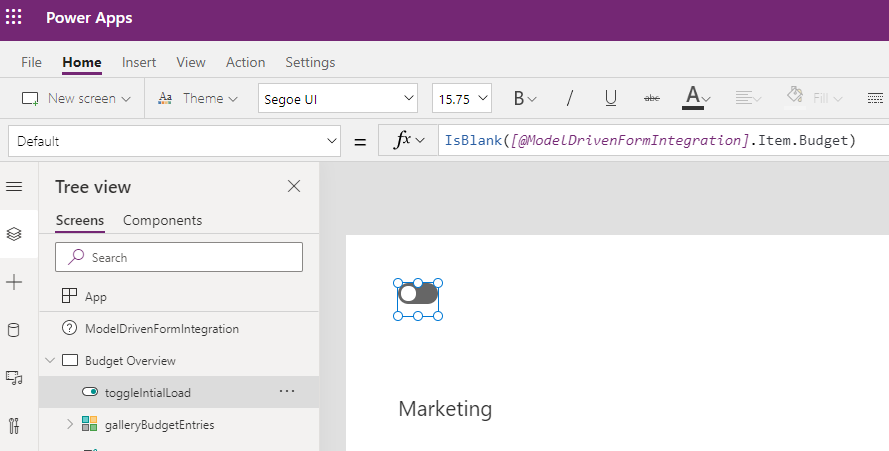Select the Screens tab in Tree view
Viewport: 889px width, 451px height.
point(80,221)
